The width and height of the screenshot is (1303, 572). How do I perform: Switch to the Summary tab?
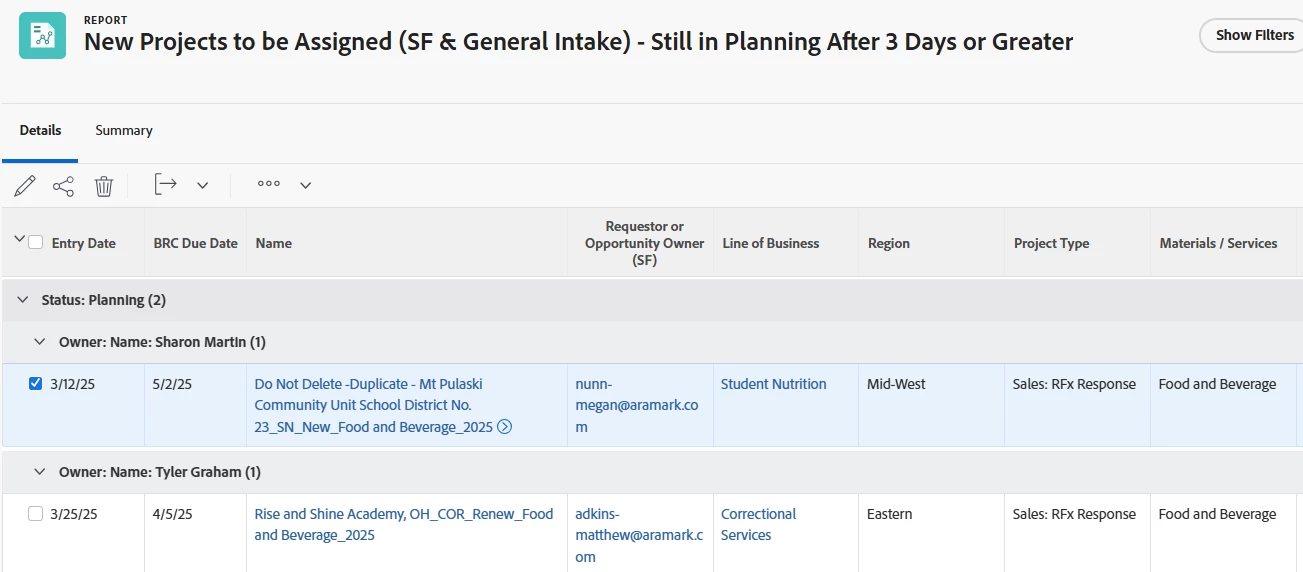[124, 131]
